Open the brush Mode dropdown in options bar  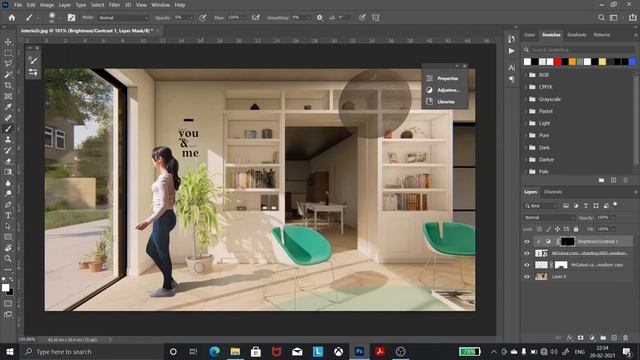(x=124, y=18)
